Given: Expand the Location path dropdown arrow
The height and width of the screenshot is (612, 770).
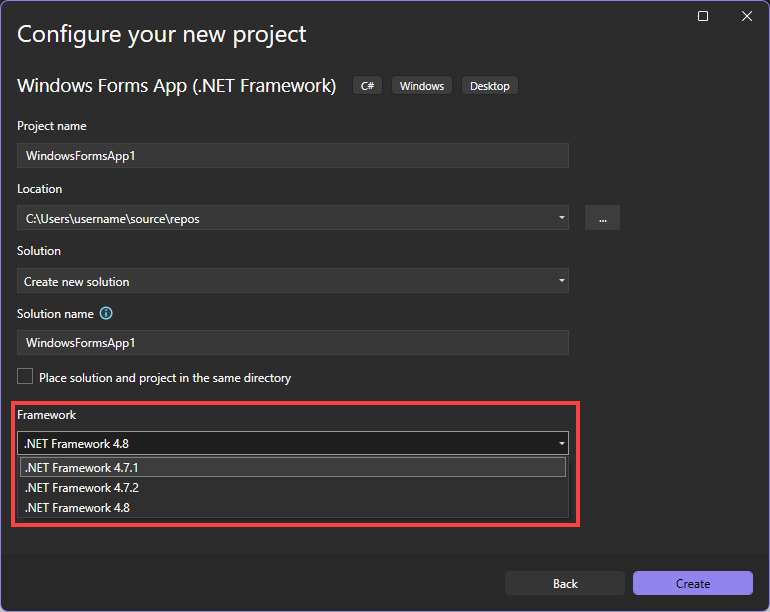Looking at the screenshot, I should point(562,218).
